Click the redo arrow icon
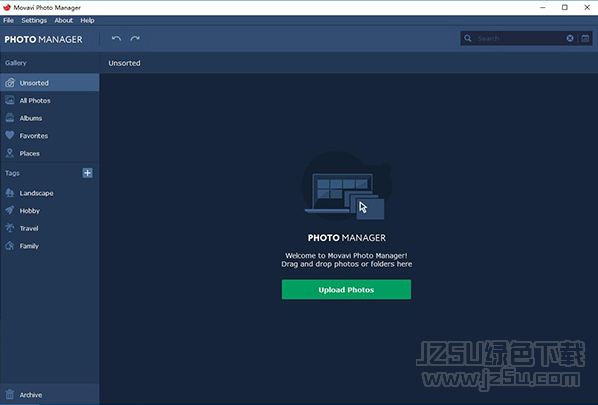598x405 pixels. pos(135,39)
